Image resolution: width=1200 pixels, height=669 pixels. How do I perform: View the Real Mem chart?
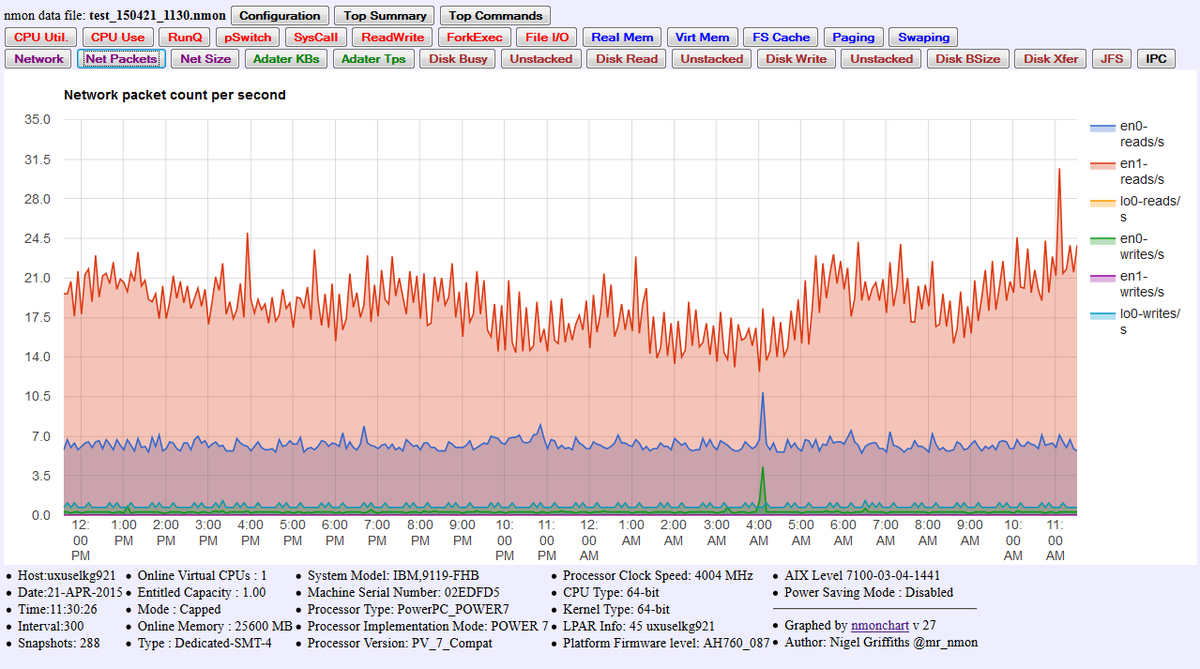pyautogui.click(x=622, y=37)
